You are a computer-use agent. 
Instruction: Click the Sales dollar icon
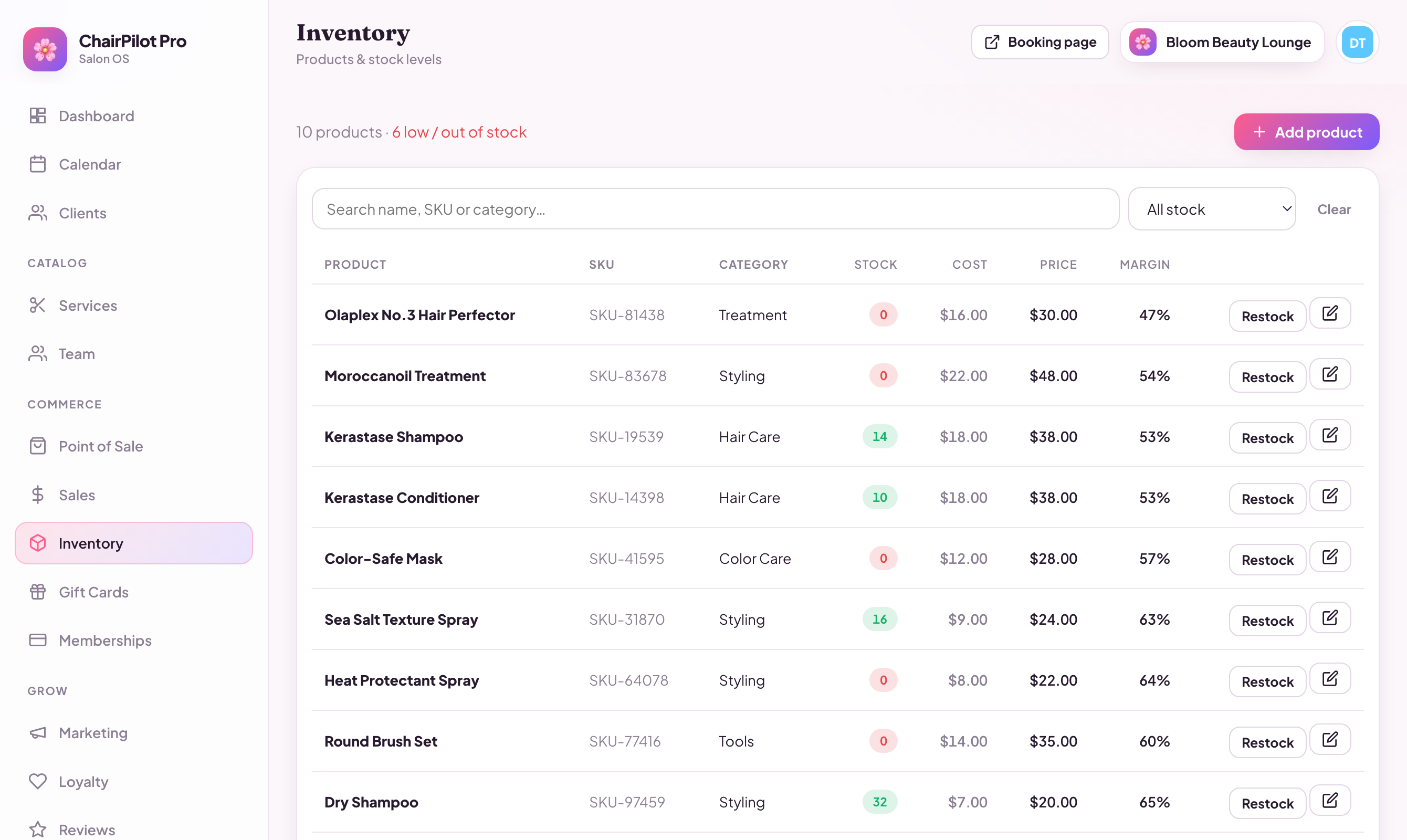coord(37,495)
